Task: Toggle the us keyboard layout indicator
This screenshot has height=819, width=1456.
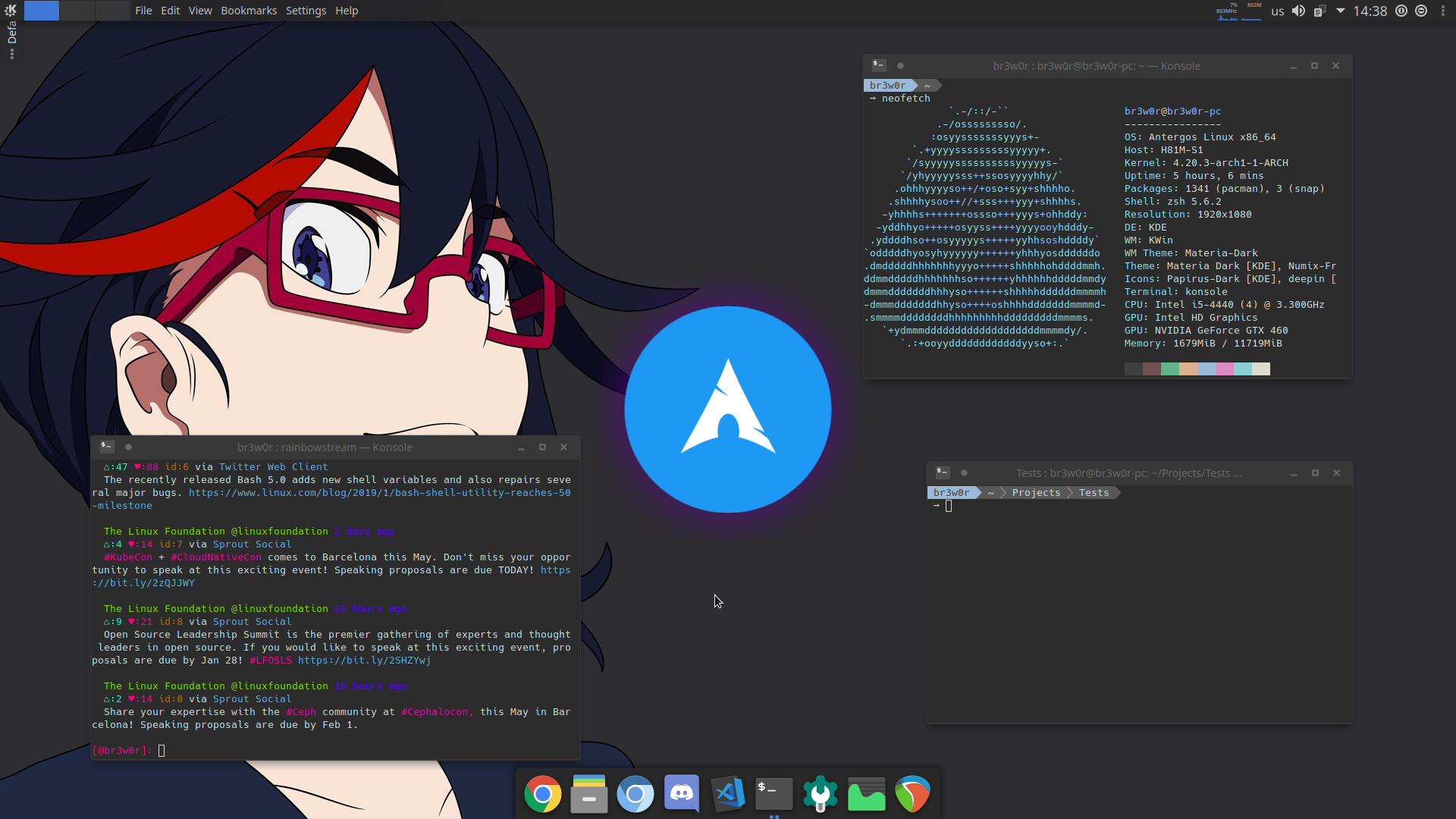Action: (x=1278, y=11)
